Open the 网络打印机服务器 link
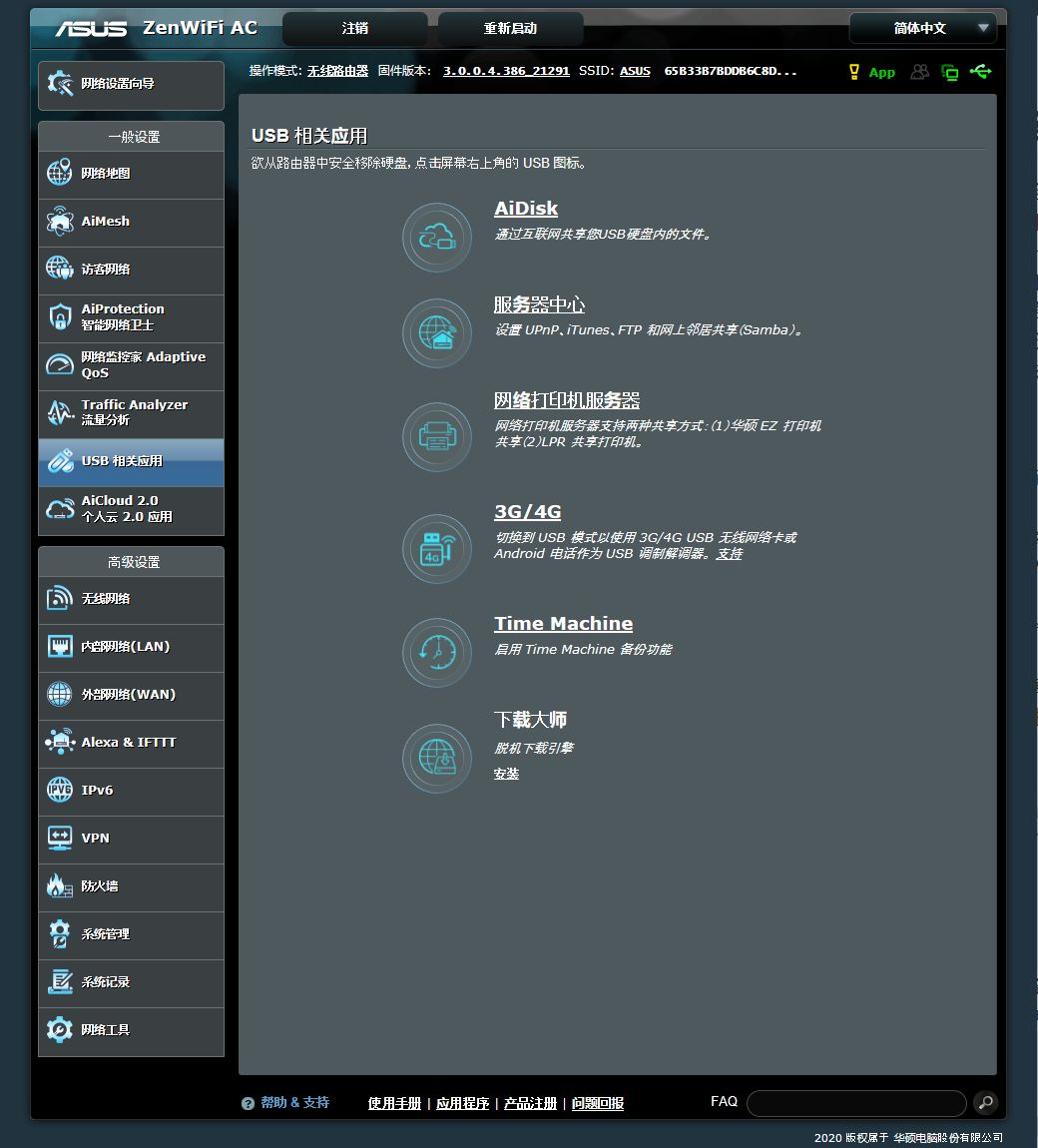 [567, 400]
